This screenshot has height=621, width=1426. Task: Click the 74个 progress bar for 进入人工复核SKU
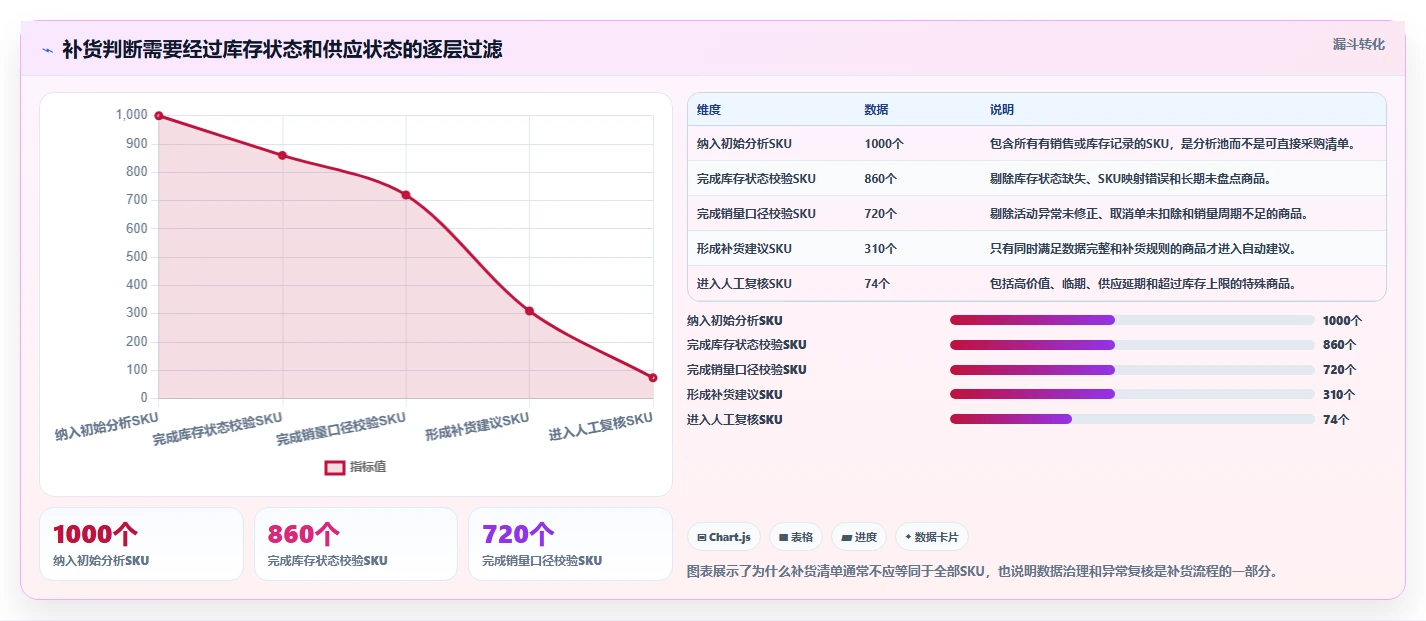click(x=1132, y=419)
